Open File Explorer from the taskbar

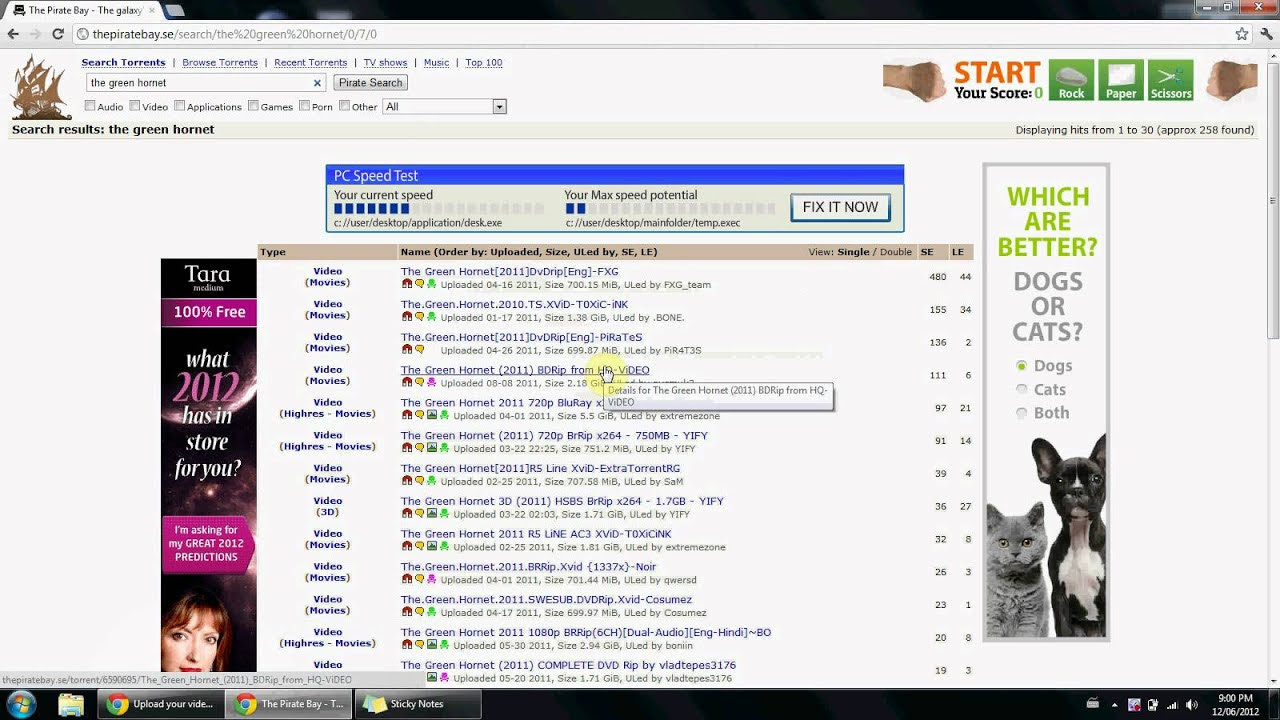click(71, 704)
